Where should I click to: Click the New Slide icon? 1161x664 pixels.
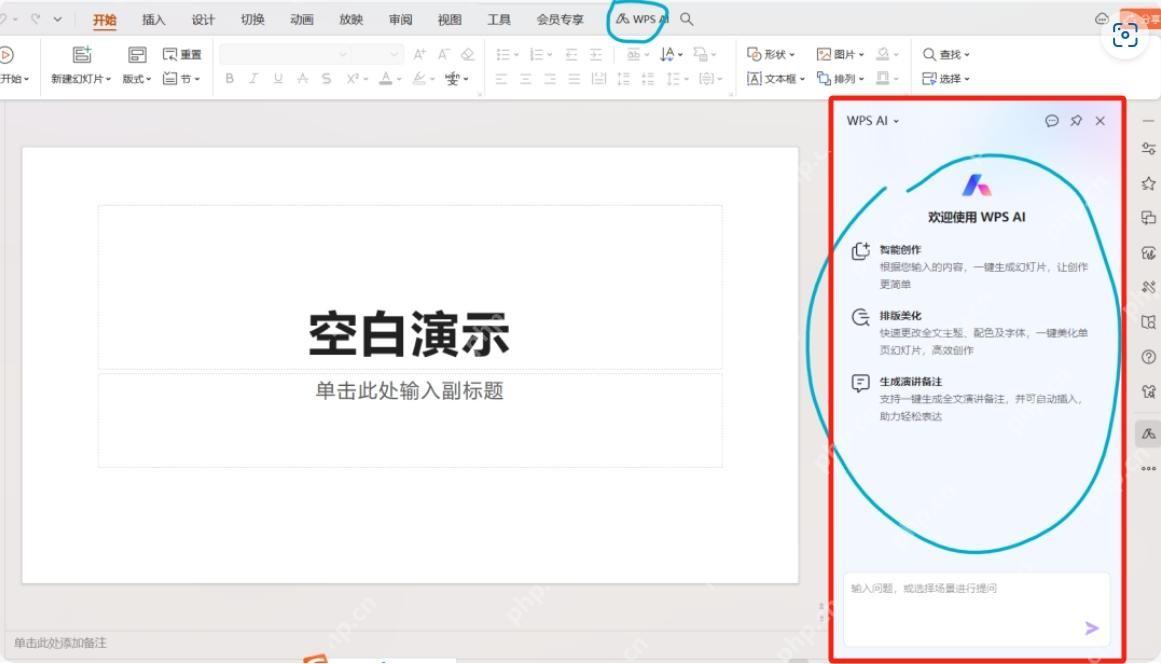coord(81,54)
